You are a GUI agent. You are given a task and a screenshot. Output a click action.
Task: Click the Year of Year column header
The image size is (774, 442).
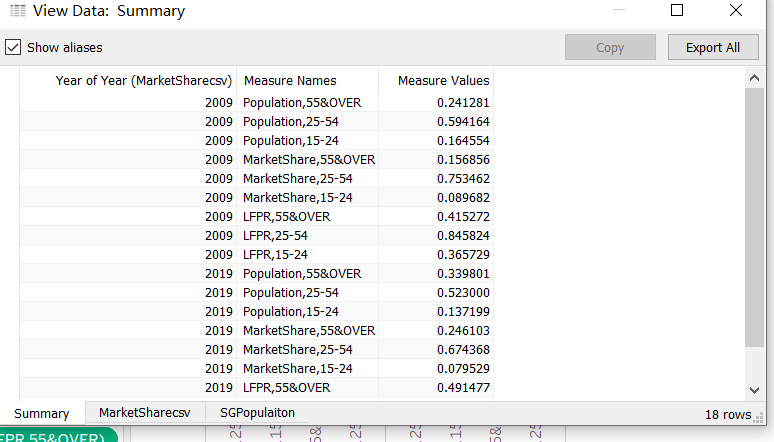point(128,80)
